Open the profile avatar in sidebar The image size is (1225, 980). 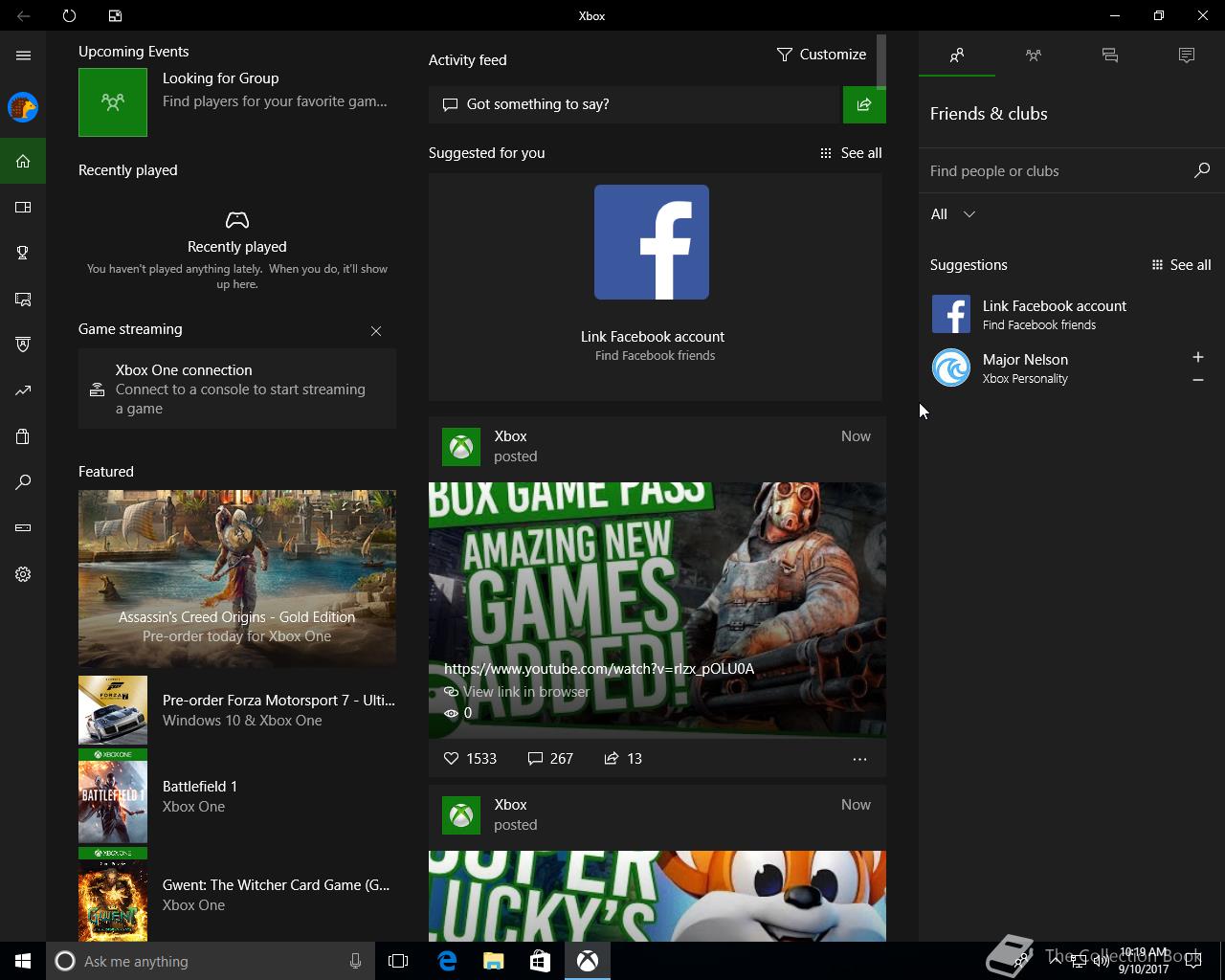click(23, 107)
